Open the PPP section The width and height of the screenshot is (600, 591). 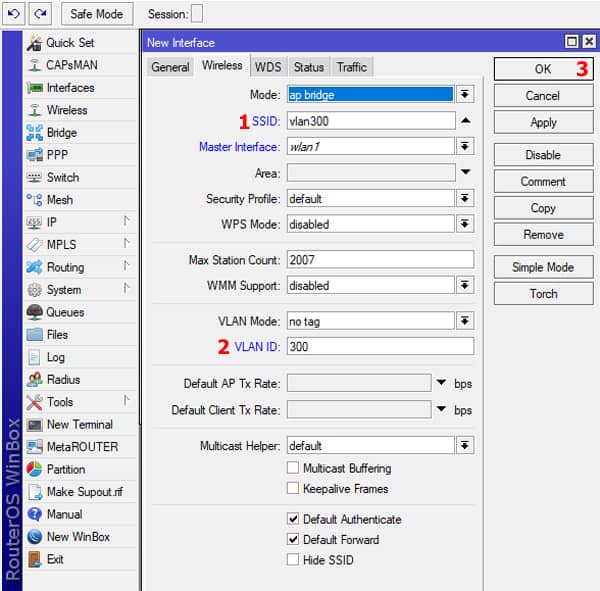coord(81,155)
